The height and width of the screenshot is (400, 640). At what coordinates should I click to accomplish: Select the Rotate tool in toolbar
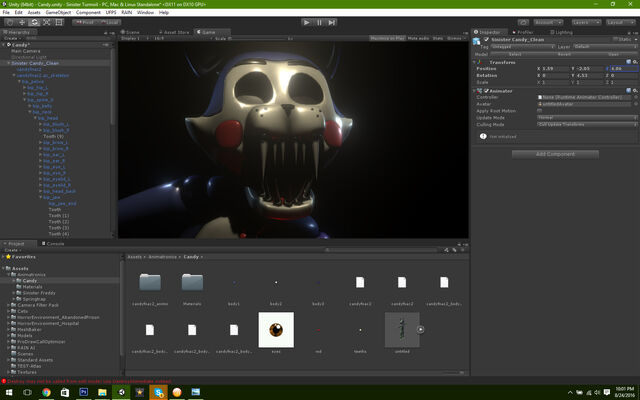pyautogui.click(x=35, y=22)
